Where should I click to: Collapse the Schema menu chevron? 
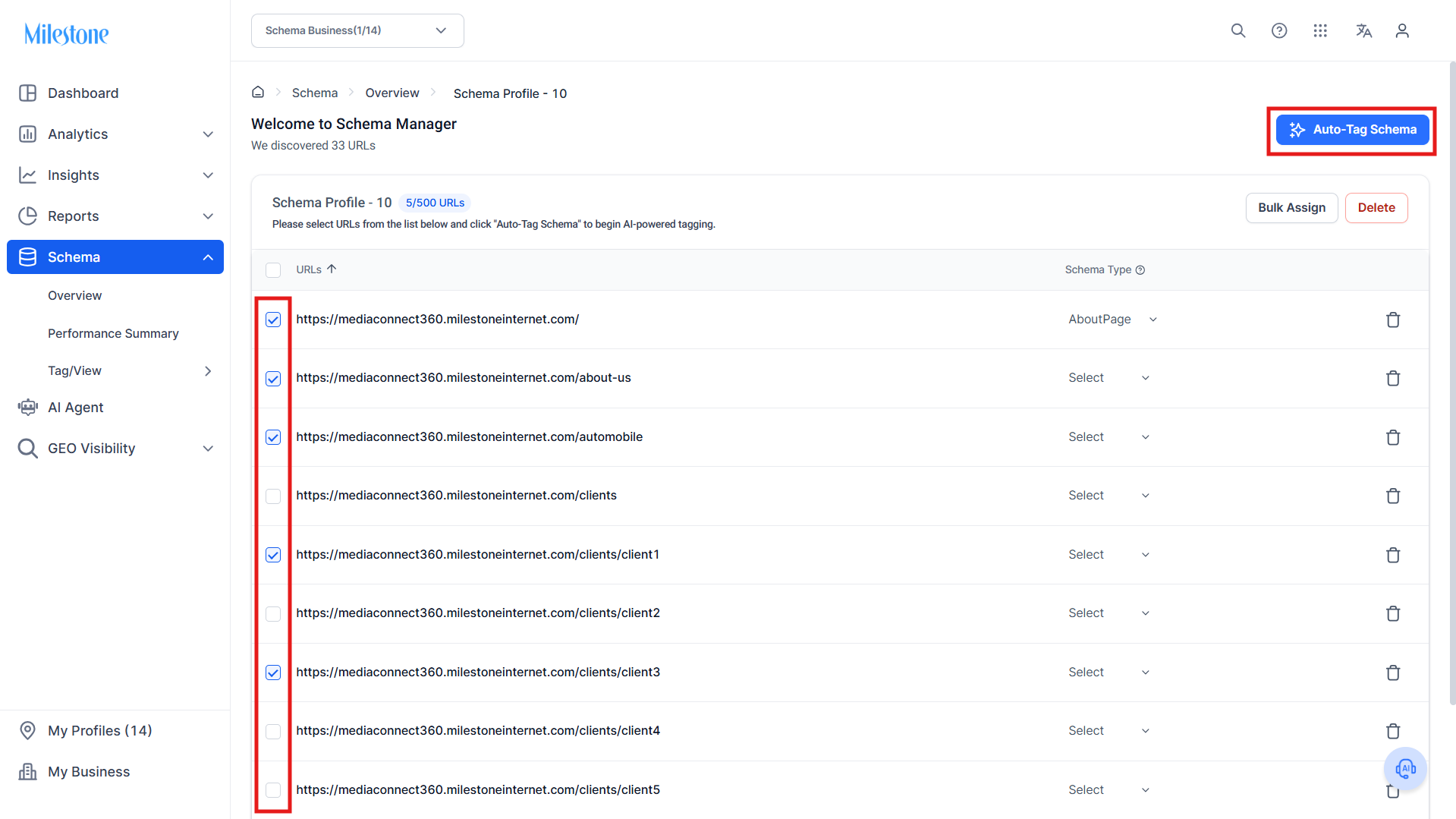[208, 257]
